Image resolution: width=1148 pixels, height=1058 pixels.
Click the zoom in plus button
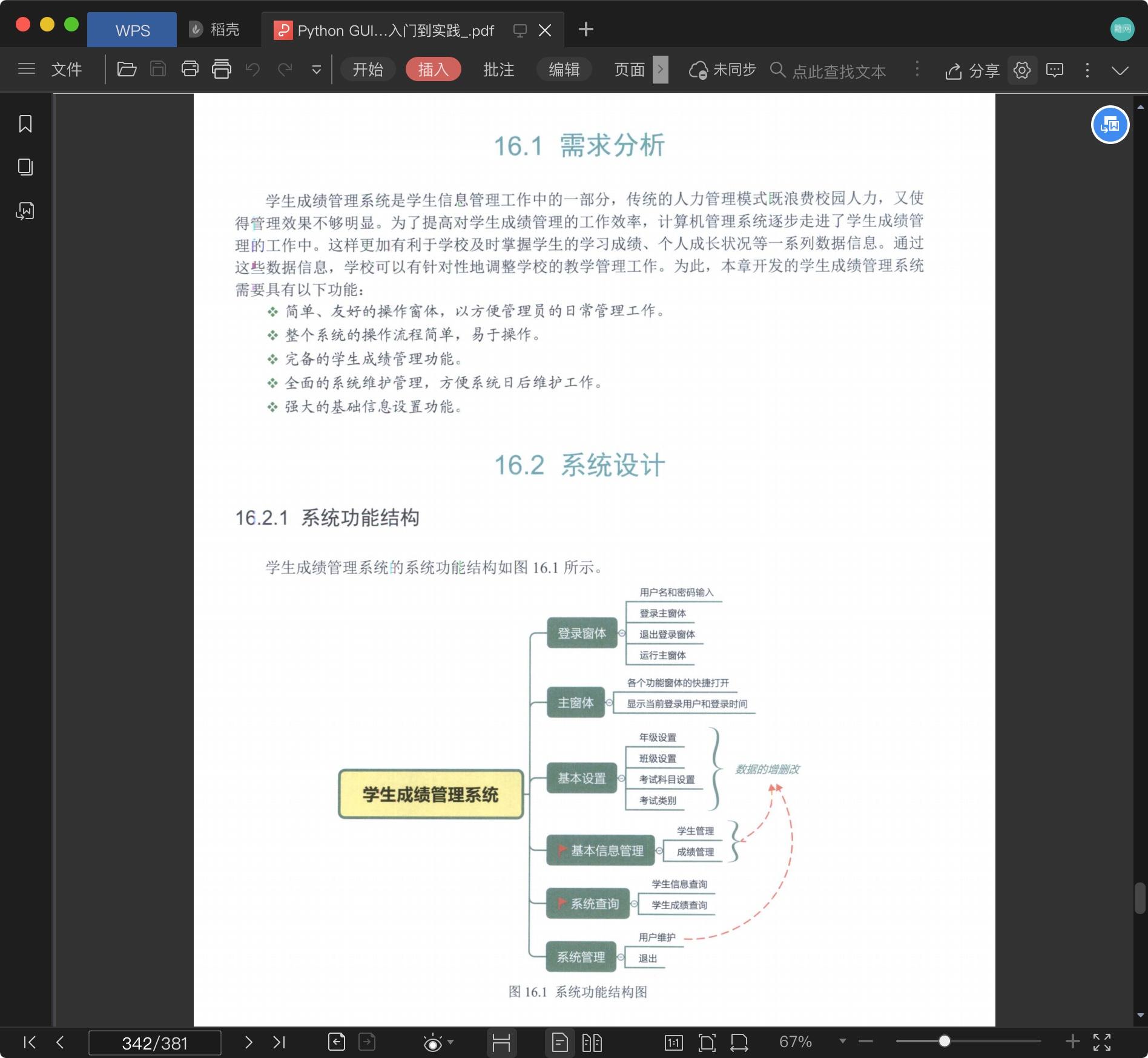tap(1072, 1042)
